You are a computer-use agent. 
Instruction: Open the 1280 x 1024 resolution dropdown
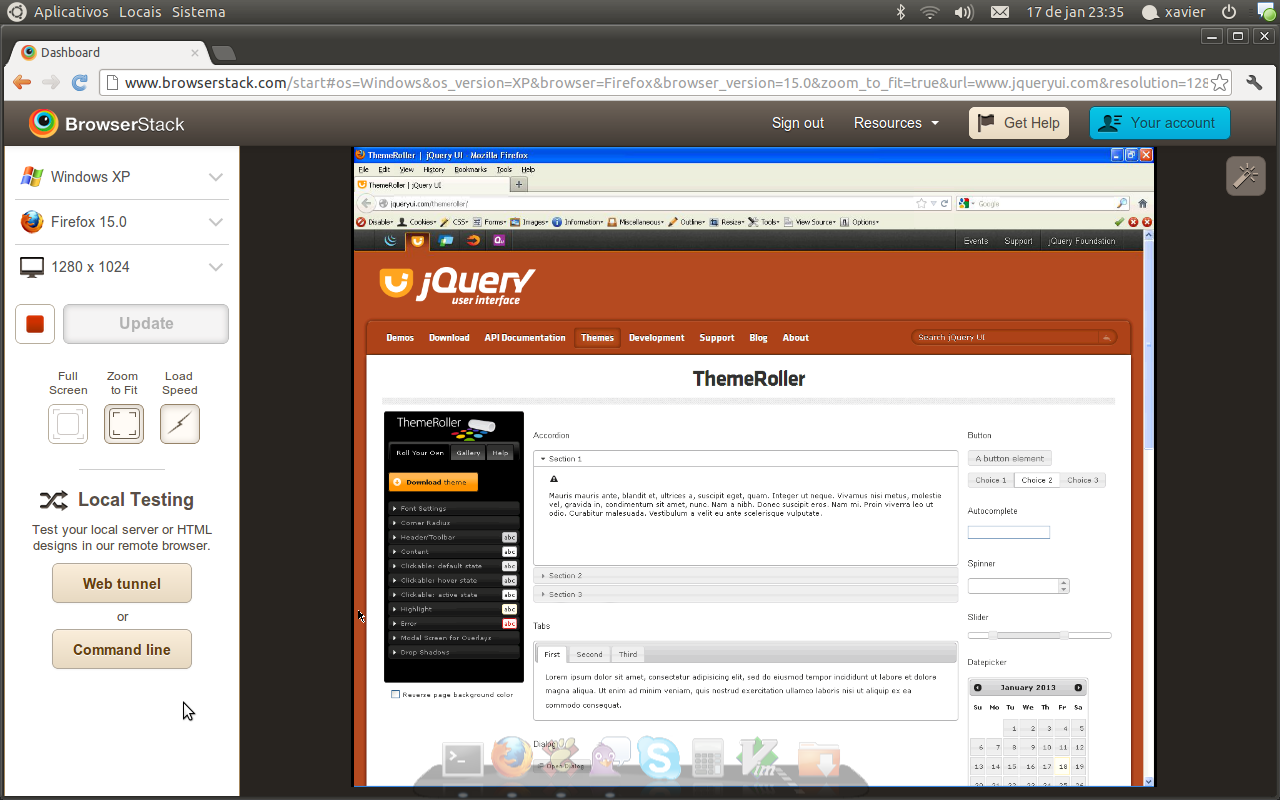pyautogui.click(x=122, y=267)
